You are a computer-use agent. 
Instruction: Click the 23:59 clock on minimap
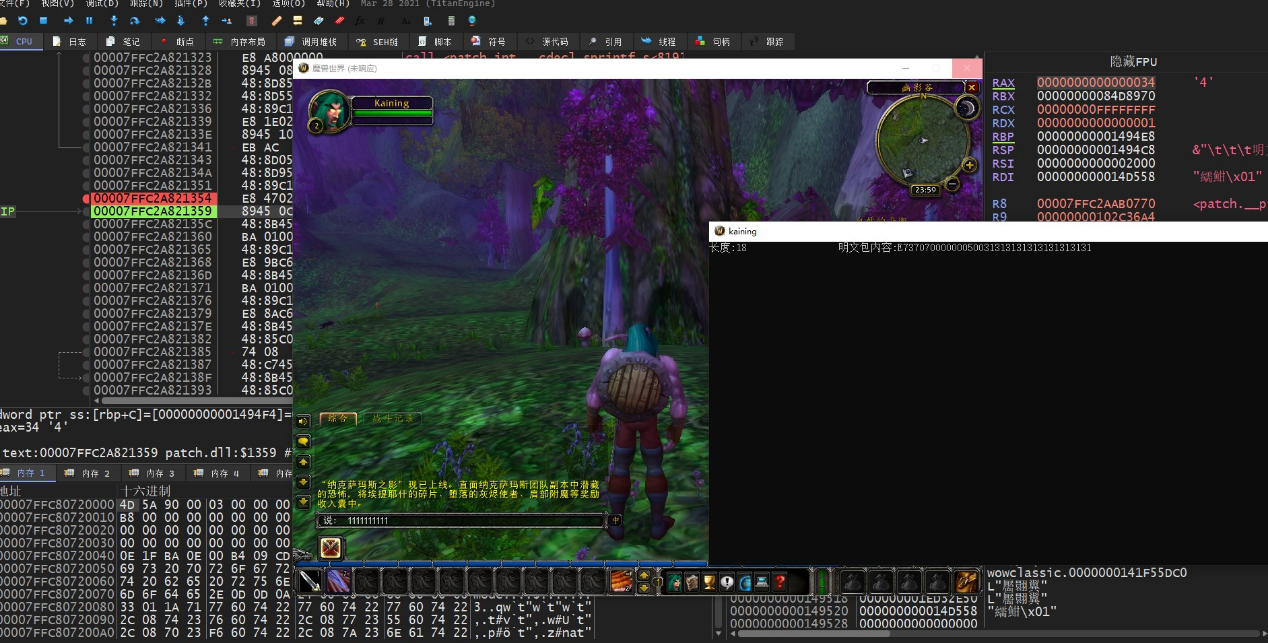[924, 189]
